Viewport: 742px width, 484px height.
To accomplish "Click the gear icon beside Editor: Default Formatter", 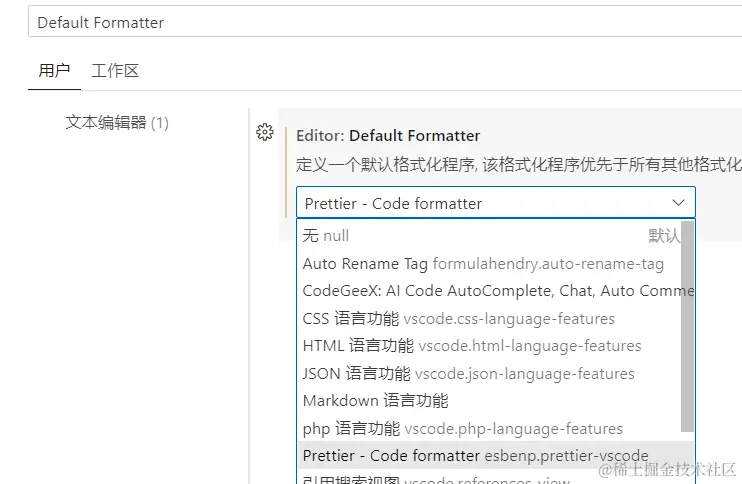I will (x=265, y=132).
